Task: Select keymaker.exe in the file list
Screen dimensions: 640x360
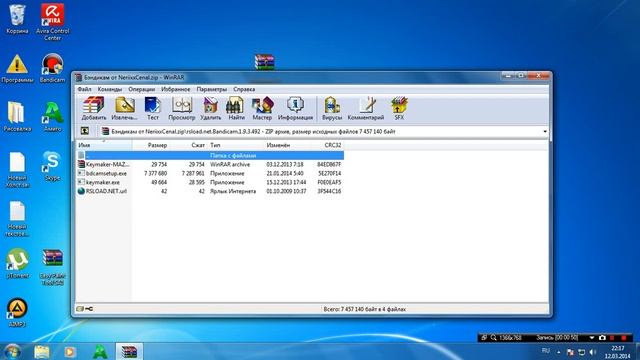Action: tap(210, 182)
